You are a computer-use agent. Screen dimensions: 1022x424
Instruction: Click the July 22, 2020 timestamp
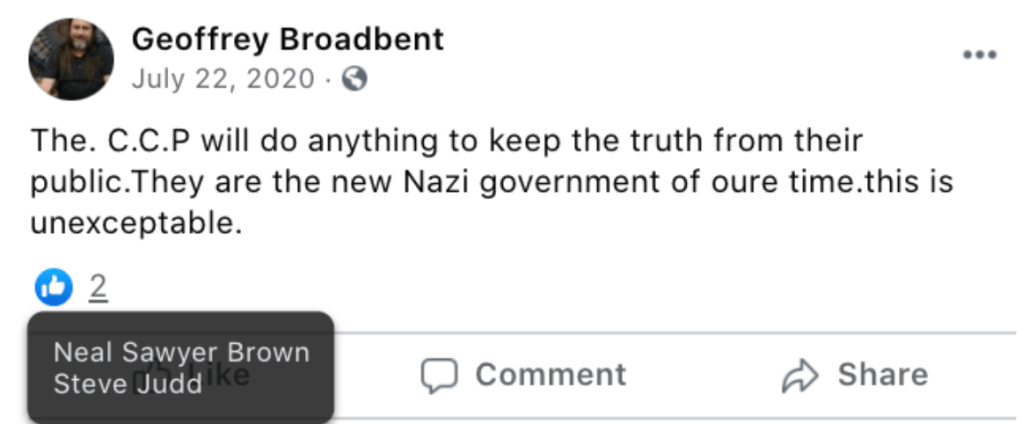[x=222, y=79]
